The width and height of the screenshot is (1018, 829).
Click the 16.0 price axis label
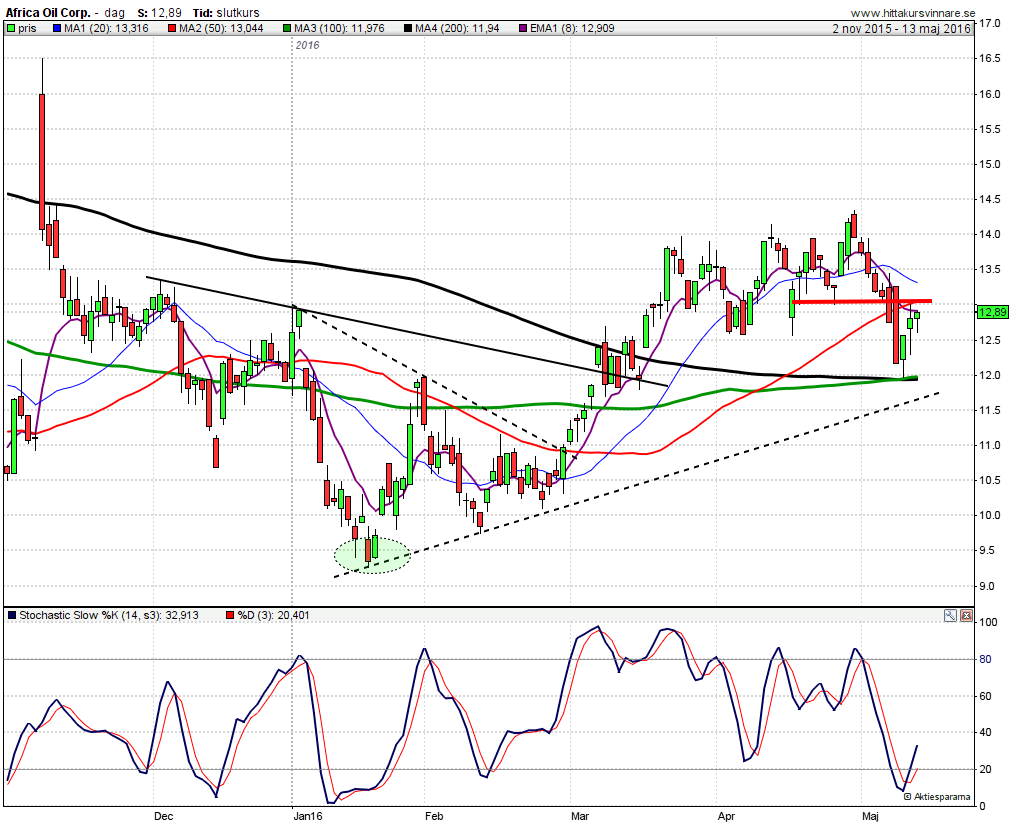tap(990, 94)
